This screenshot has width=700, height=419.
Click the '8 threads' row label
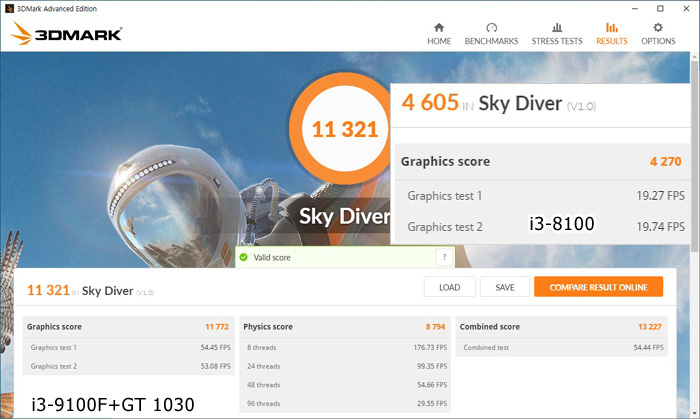[262, 348]
